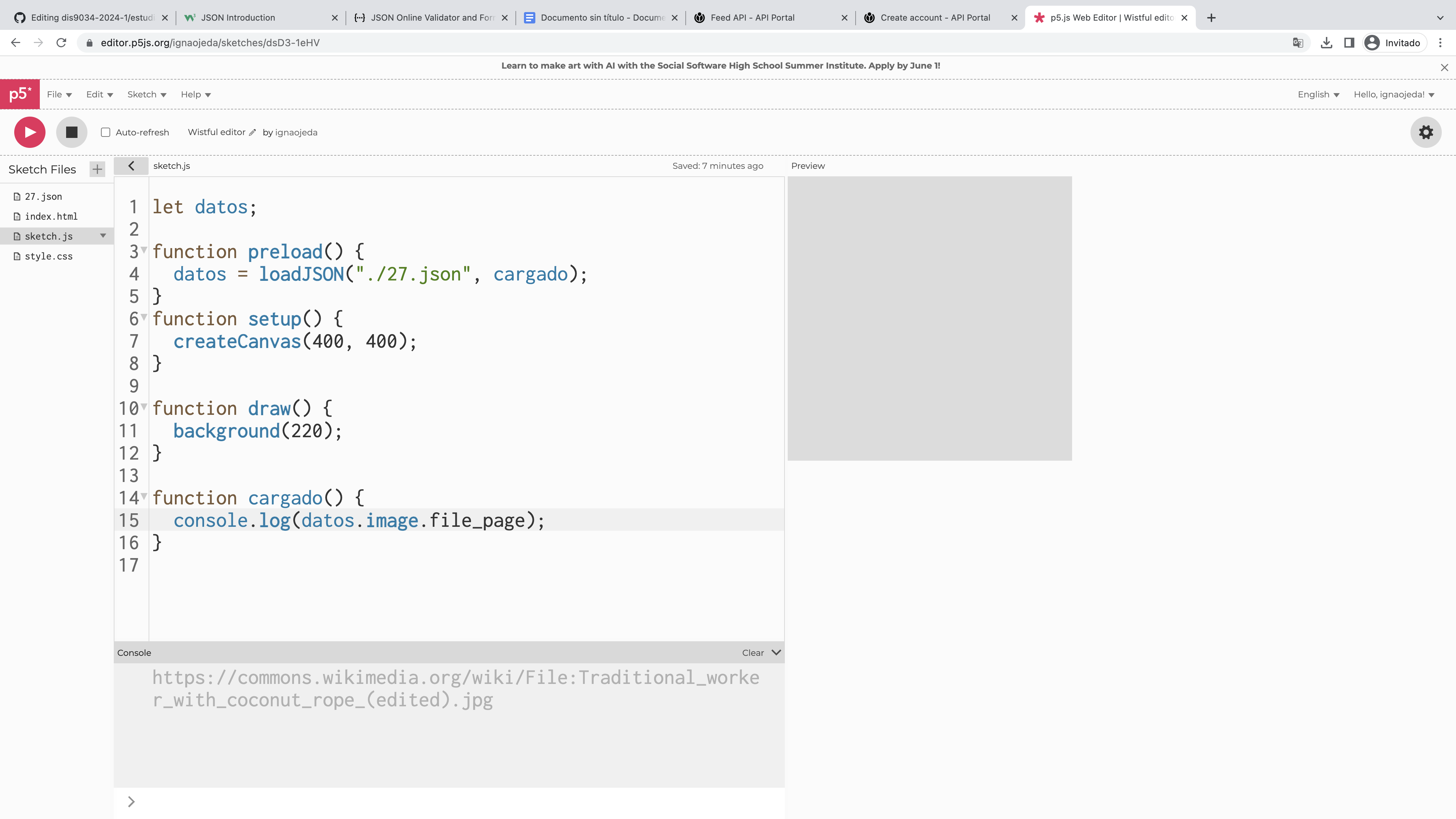This screenshot has height=819, width=1456.
Task: Select style.css in Sketch Files
Action: point(49,256)
